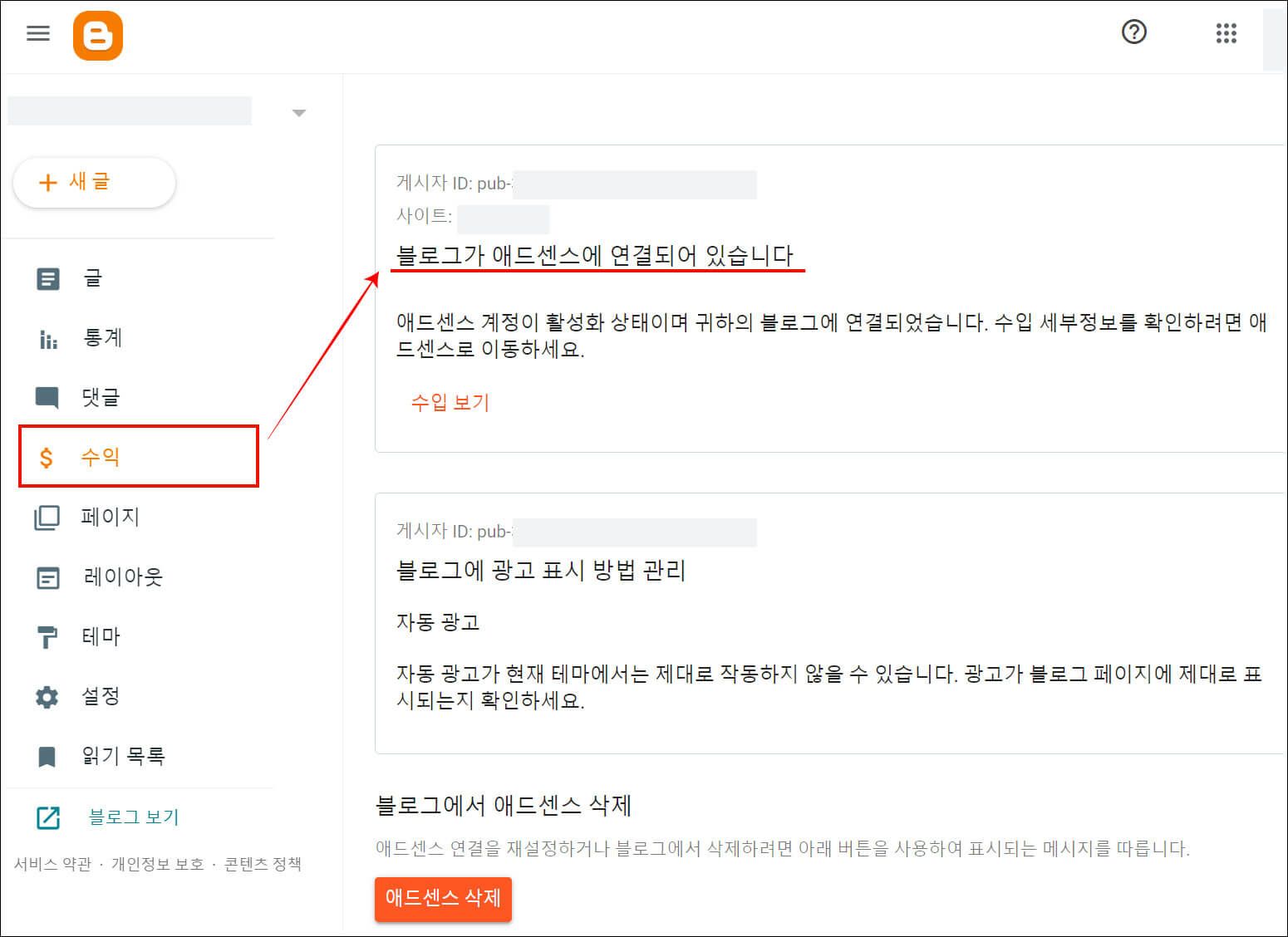This screenshot has width=1288, height=937.
Task: Click the 블로그가 애드센스에 연결되어 있습니다 heading
Action: tap(595, 256)
